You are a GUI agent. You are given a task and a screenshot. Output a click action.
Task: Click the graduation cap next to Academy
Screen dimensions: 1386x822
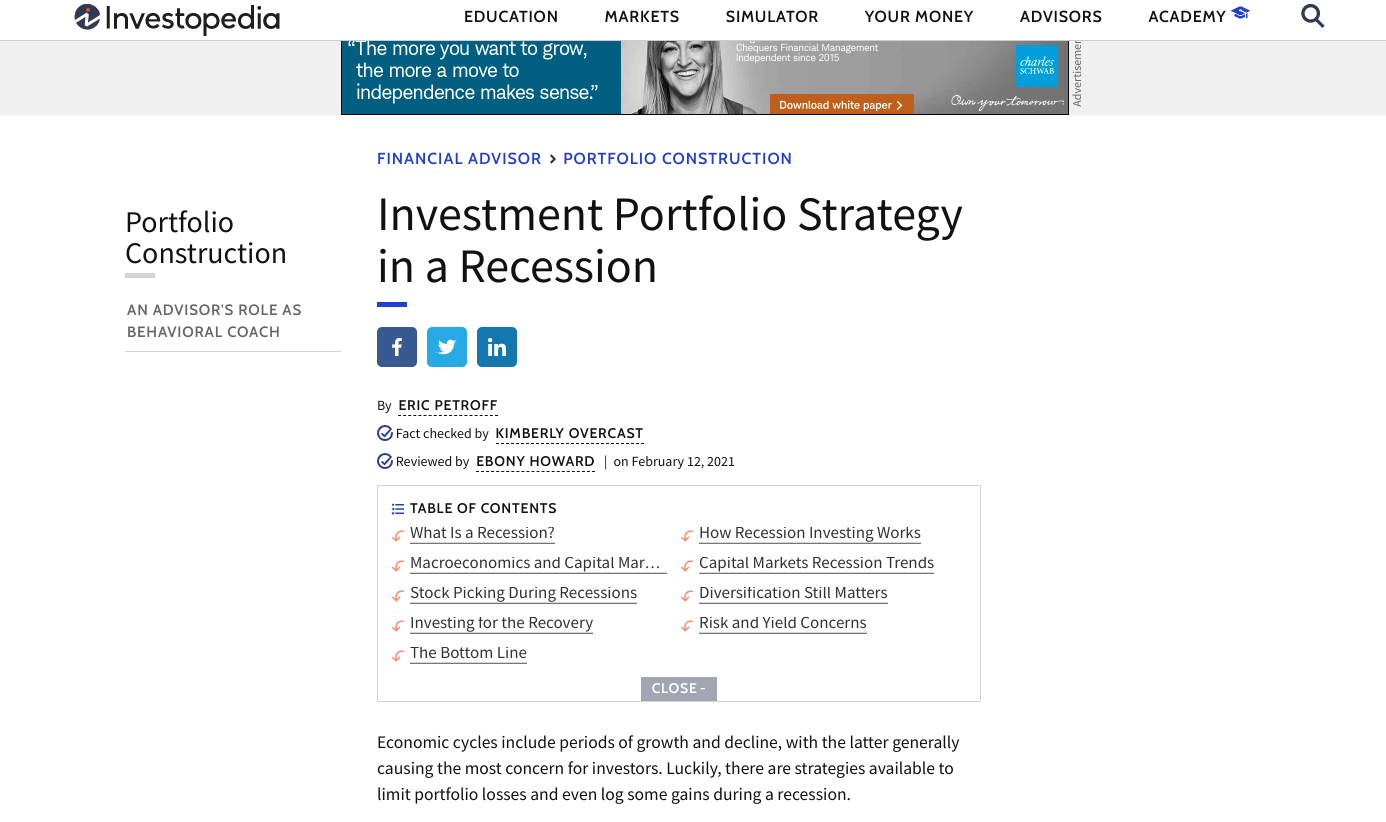(1240, 14)
